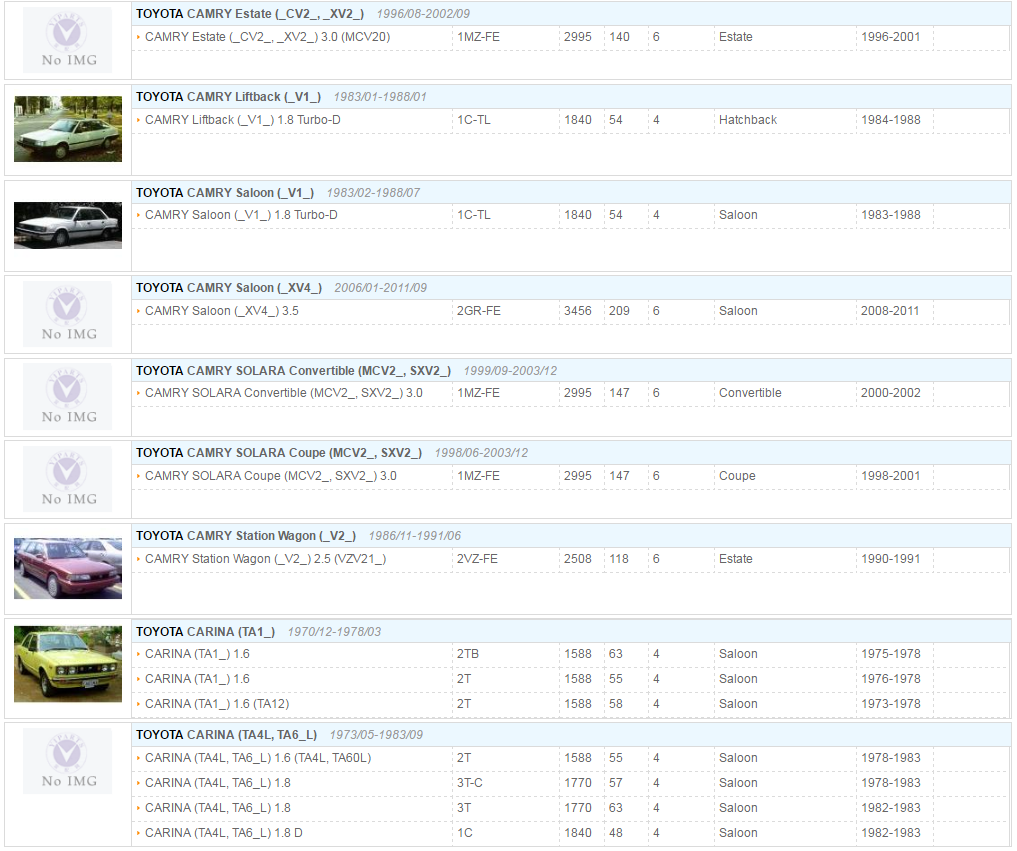Select engine code 1MZ-FE in the CAMRY Estate row

coord(479,37)
